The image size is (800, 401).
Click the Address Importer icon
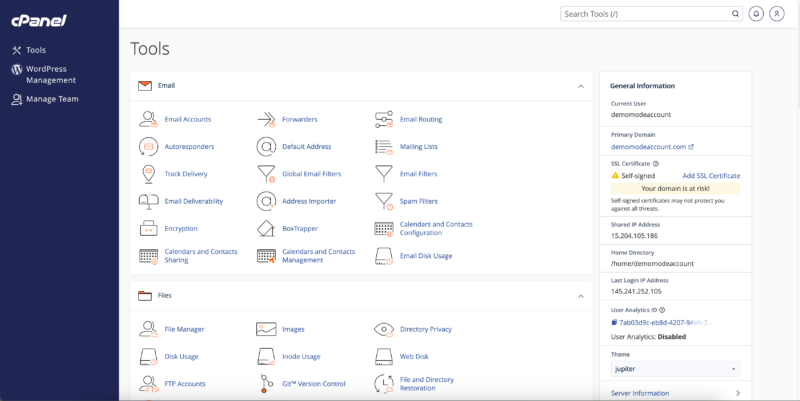pyautogui.click(x=266, y=202)
